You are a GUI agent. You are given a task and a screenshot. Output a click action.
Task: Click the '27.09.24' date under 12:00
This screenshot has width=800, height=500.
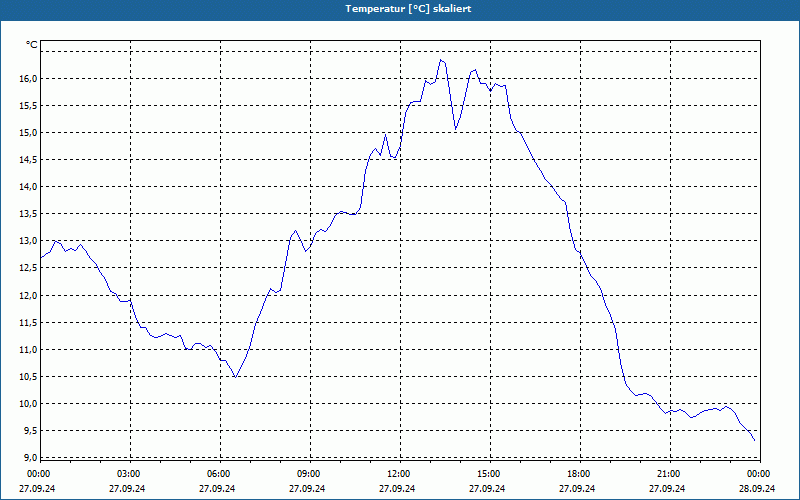[397, 488]
